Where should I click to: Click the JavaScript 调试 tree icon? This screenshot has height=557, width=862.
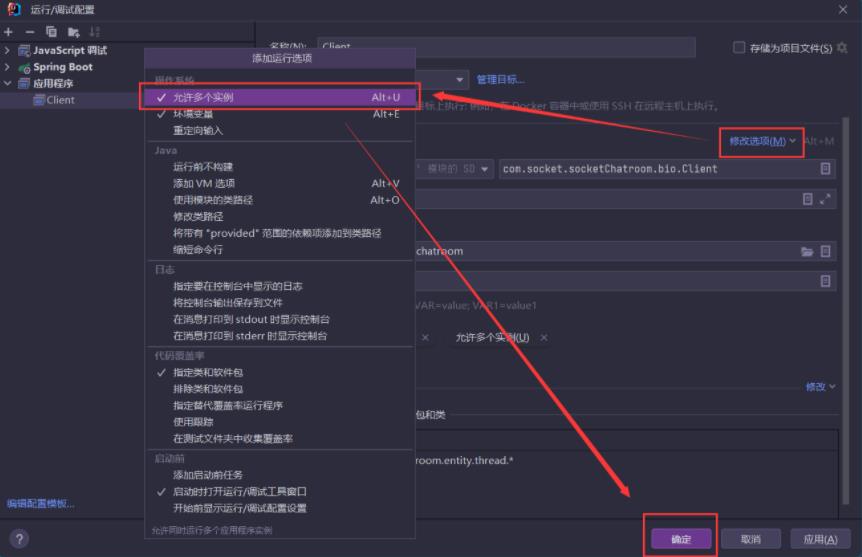pos(24,51)
